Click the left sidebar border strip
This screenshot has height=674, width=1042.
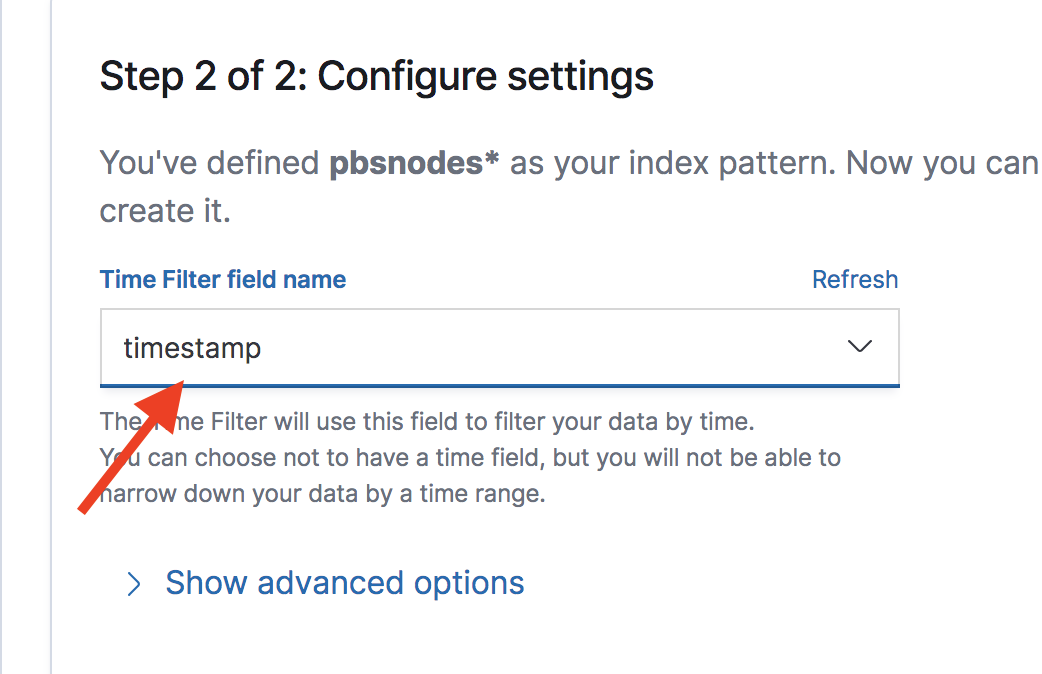pos(50,337)
